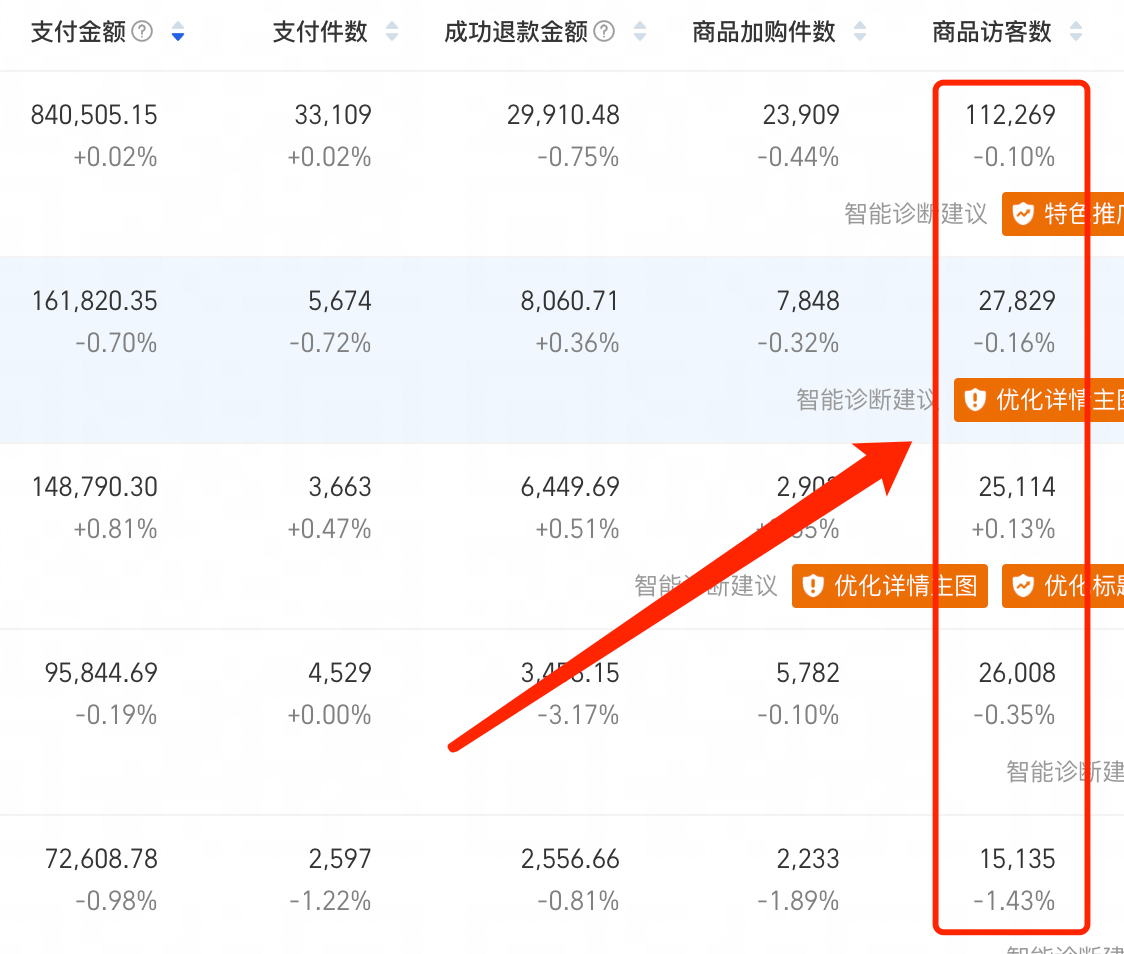Click the 成功退款金额 column header

pos(516,32)
